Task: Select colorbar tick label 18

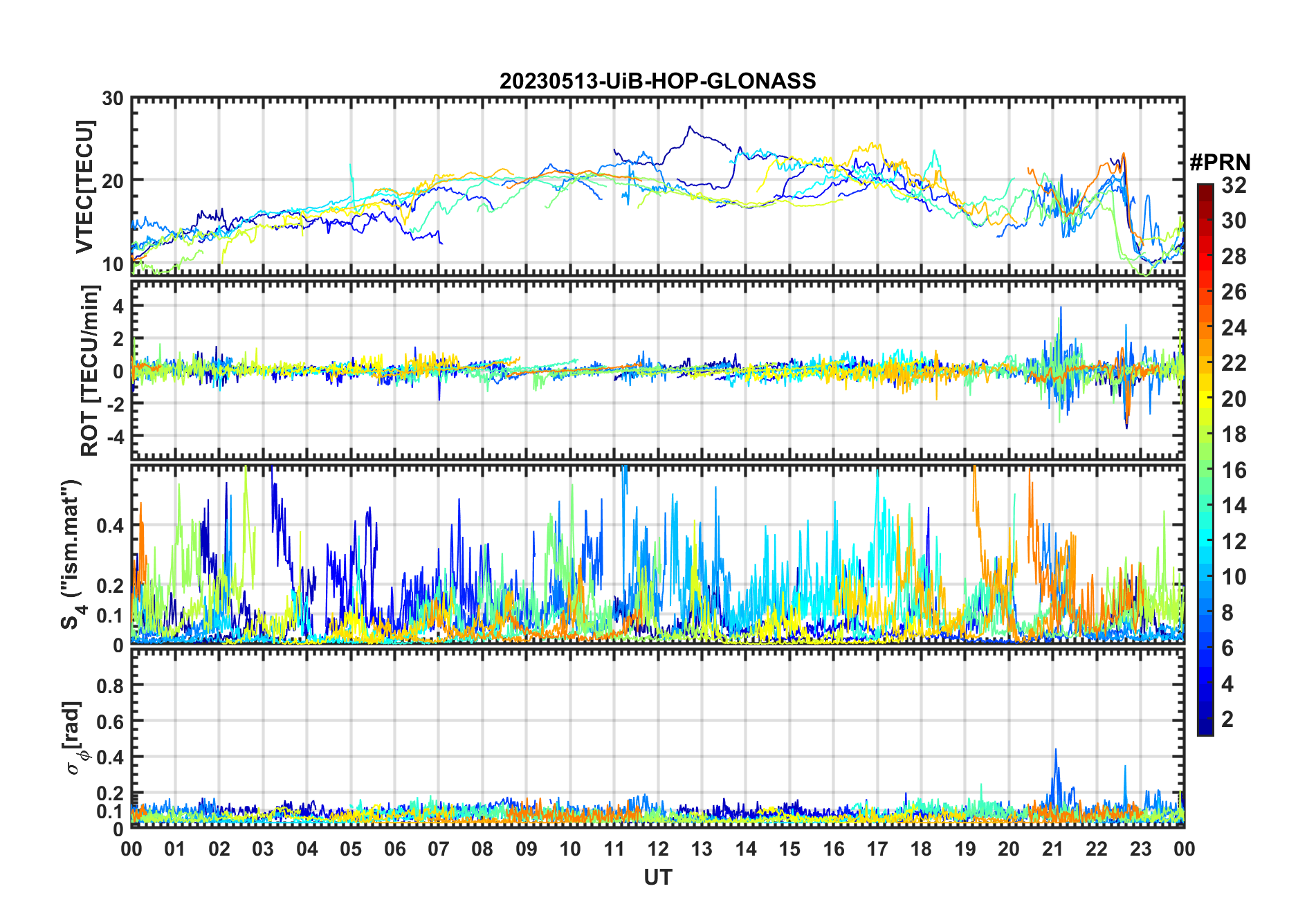Action: coord(1234,434)
